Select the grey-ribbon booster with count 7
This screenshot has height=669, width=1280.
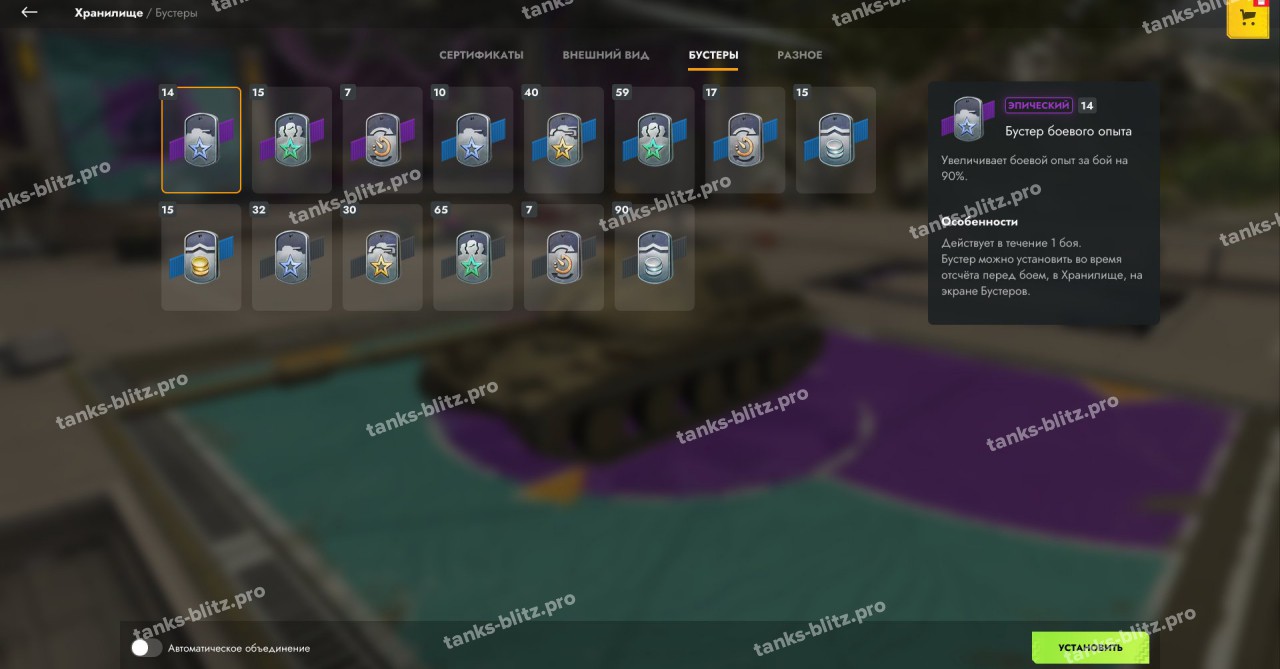[x=564, y=257]
